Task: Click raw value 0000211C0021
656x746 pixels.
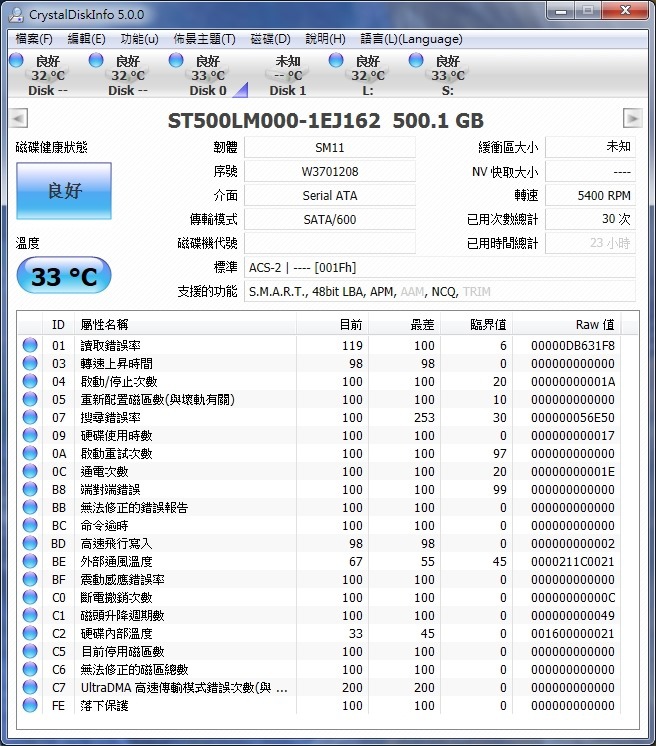Action: 573,561
